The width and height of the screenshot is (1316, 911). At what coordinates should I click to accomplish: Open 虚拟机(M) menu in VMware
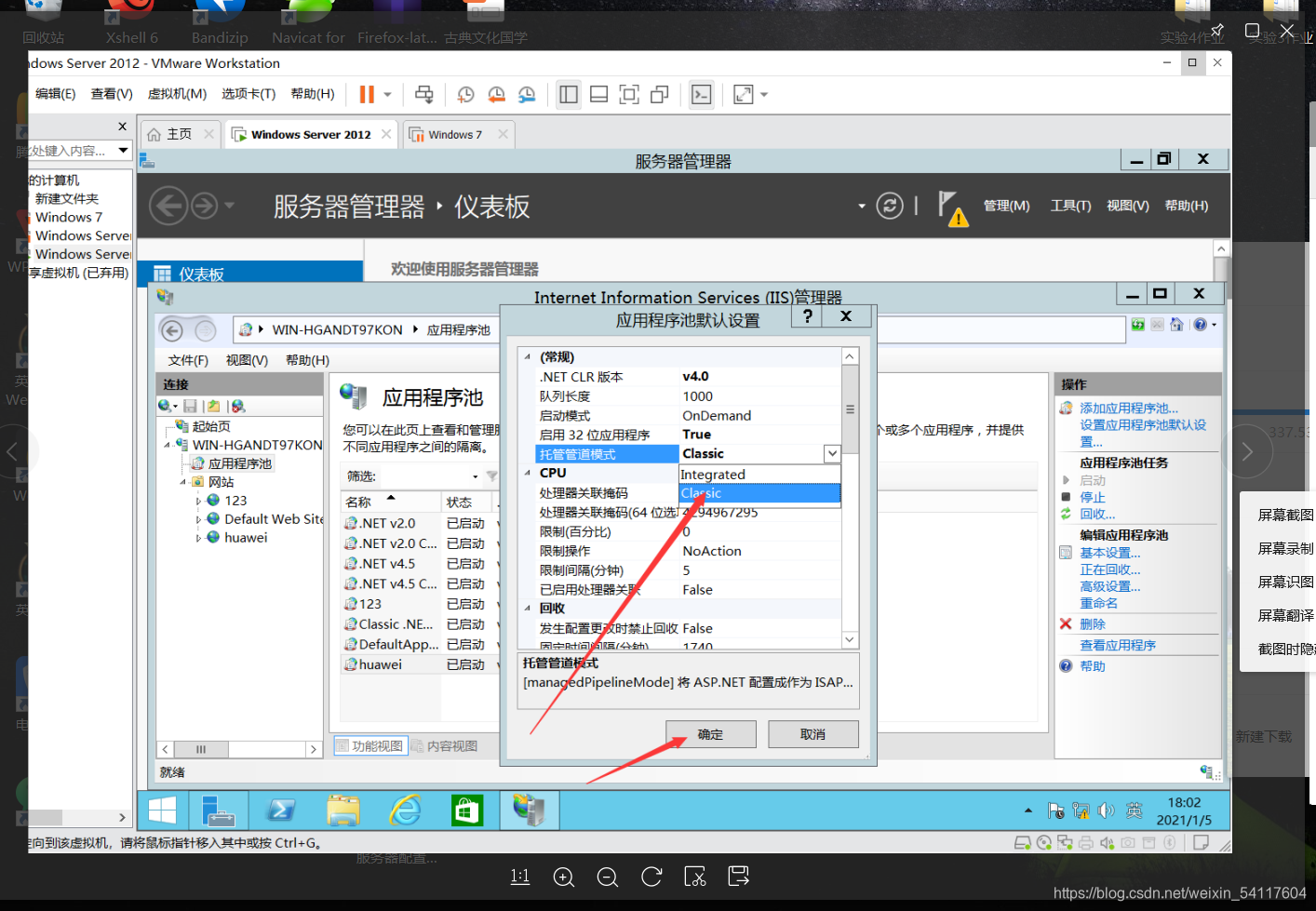point(177,94)
